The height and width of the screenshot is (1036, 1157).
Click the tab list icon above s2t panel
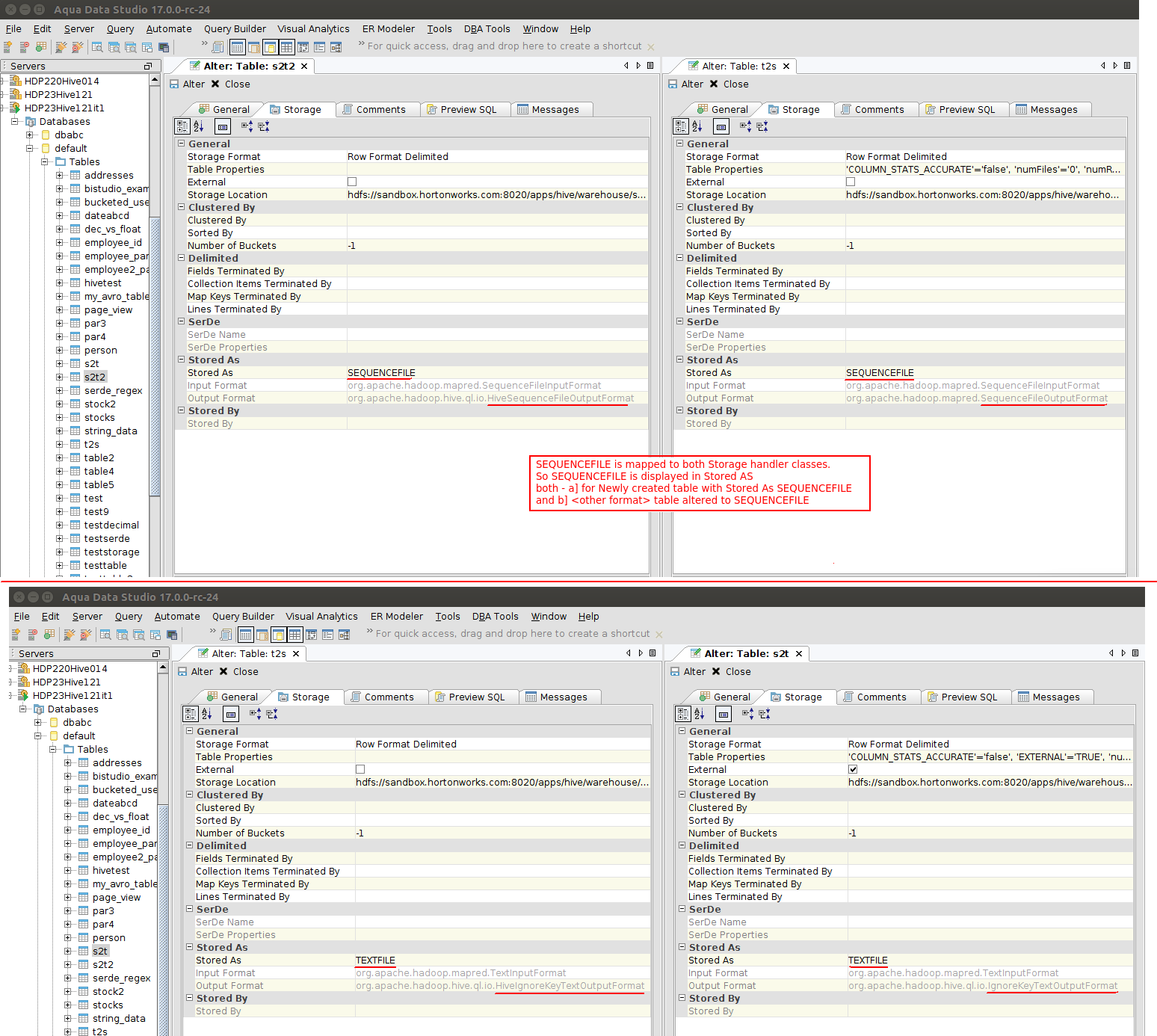1135,653
